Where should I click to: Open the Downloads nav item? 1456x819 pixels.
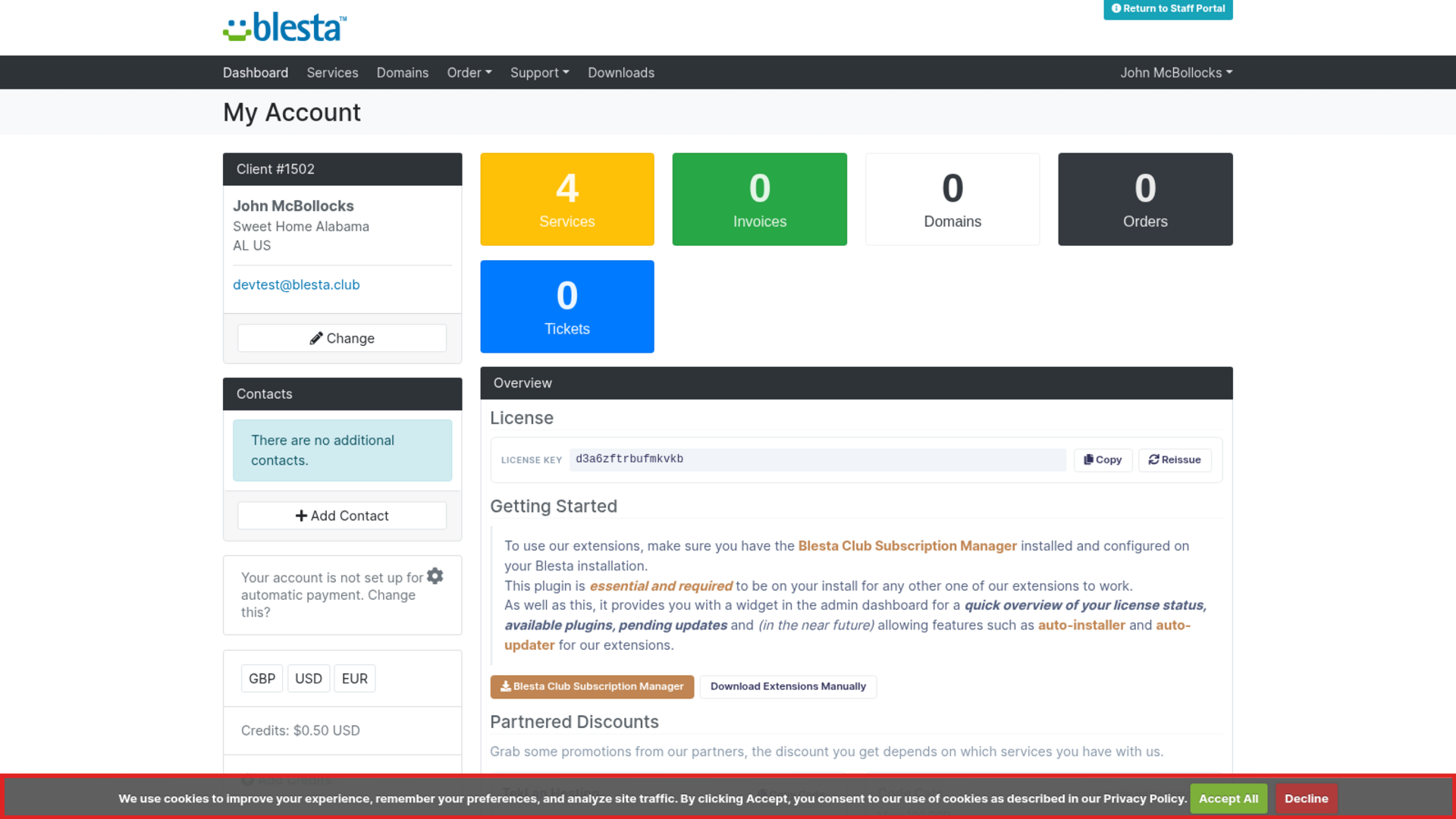pyautogui.click(x=621, y=73)
